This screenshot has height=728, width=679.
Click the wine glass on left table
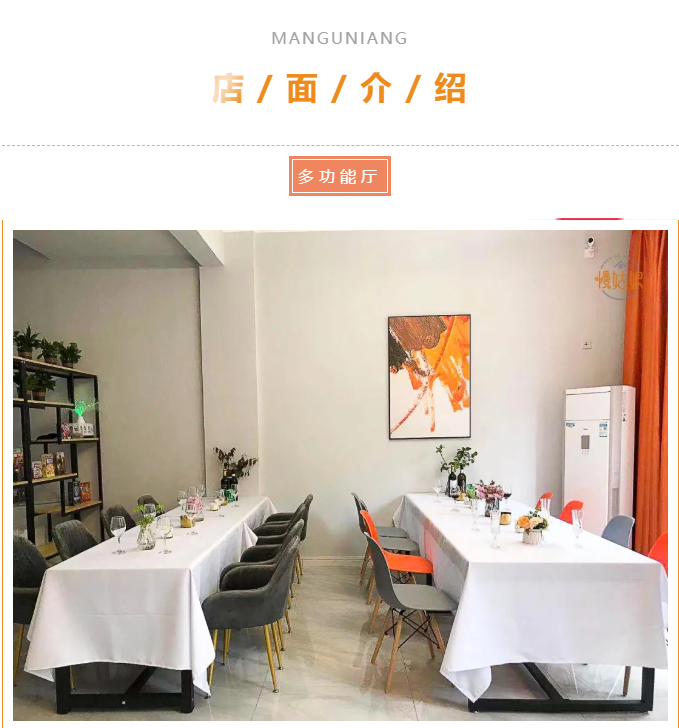[118, 534]
